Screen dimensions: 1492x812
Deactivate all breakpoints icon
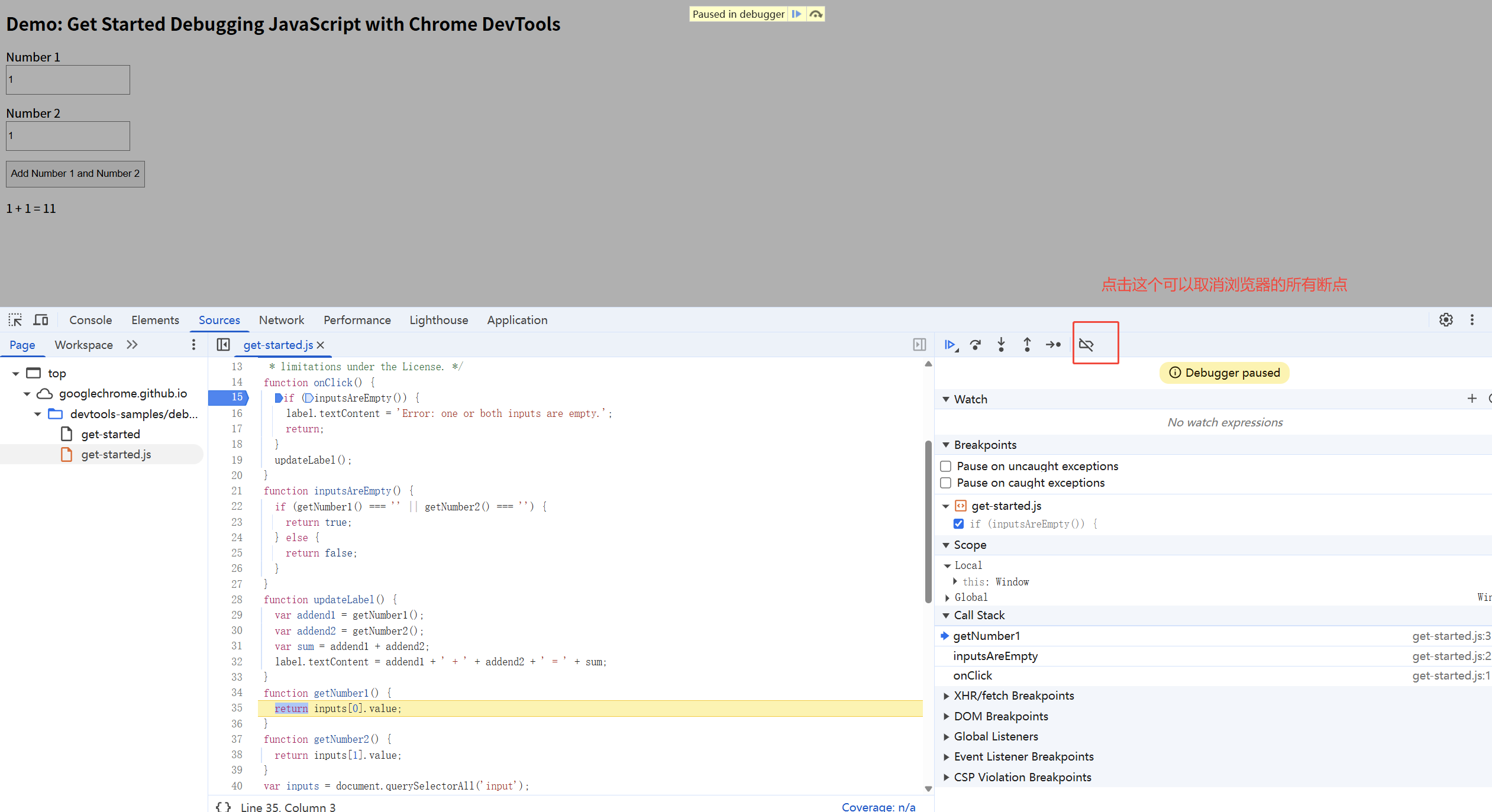click(1086, 345)
